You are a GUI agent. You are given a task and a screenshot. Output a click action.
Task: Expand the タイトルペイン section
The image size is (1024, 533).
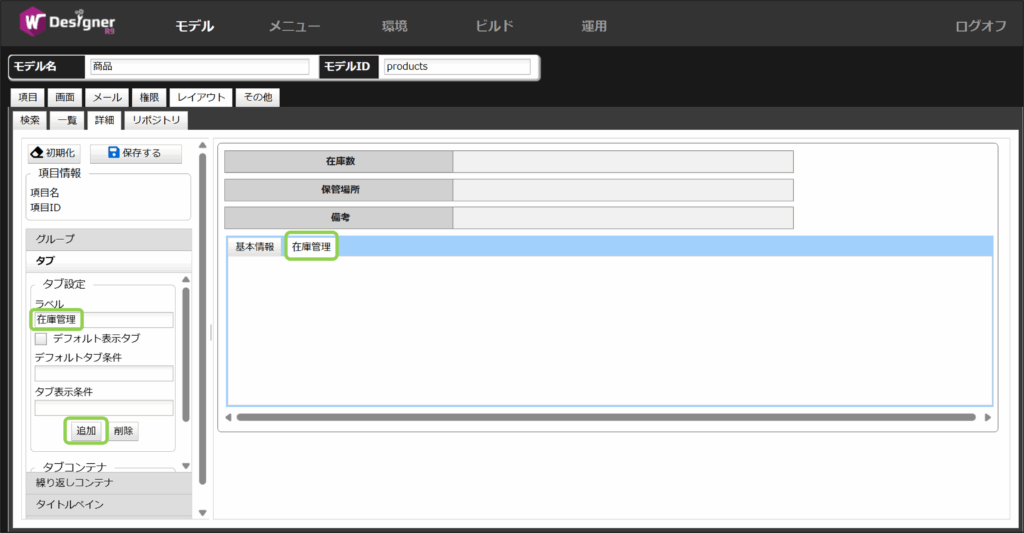[x=108, y=504]
